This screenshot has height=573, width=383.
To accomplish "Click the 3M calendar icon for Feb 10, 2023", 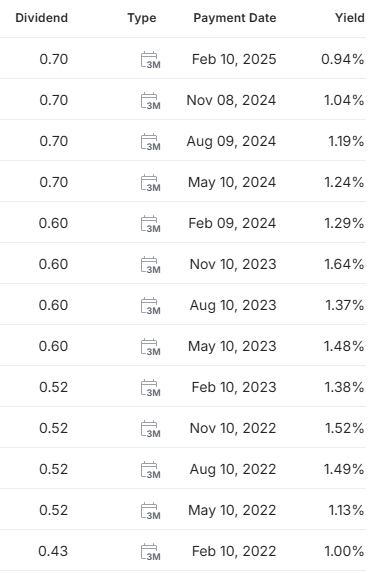I will [x=151, y=387].
